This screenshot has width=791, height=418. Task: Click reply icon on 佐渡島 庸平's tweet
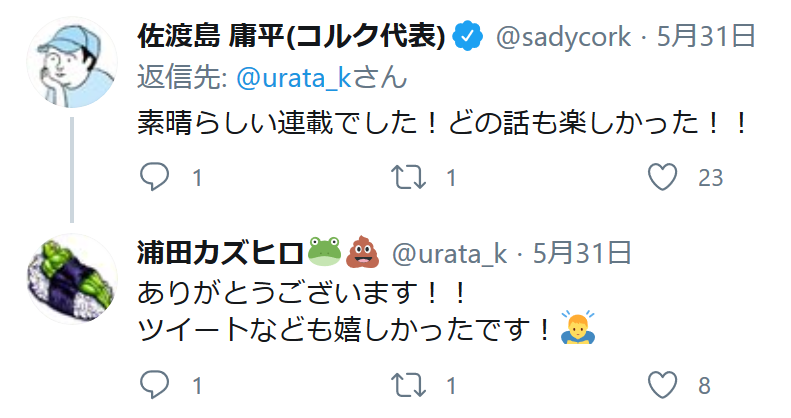[x=153, y=179]
